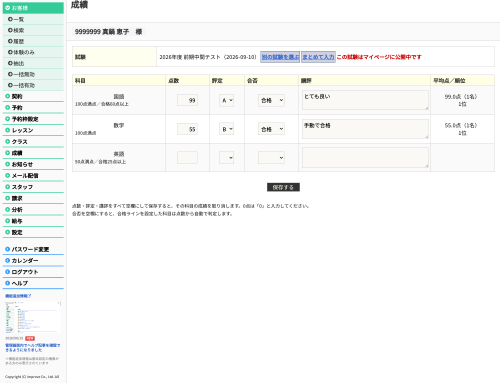Click the 別の試験を選ぶ button
Viewport: 500px width, 383px height.
click(x=280, y=57)
